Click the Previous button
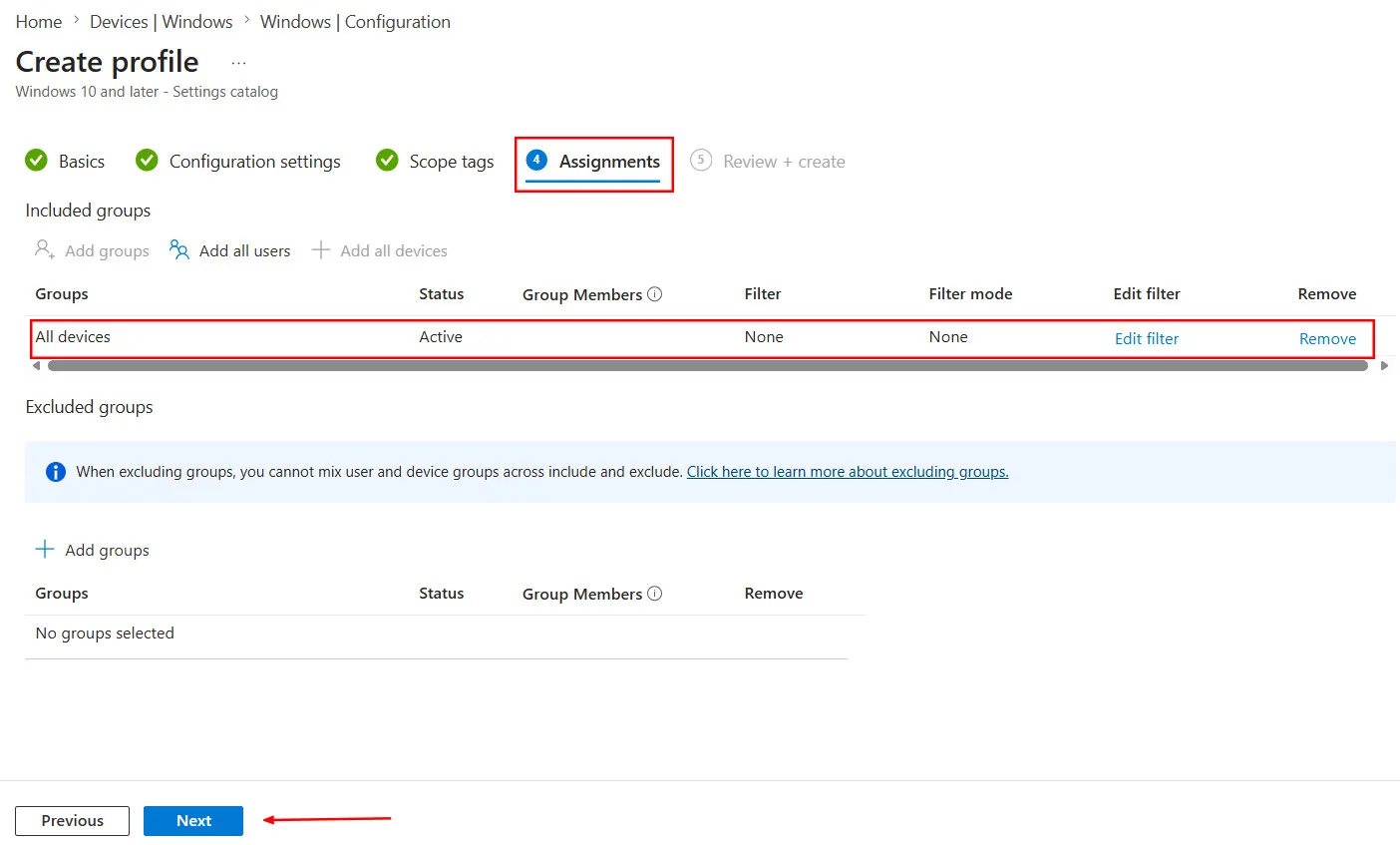The width and height of the screenshot is (1400, 845). point(72,821)
